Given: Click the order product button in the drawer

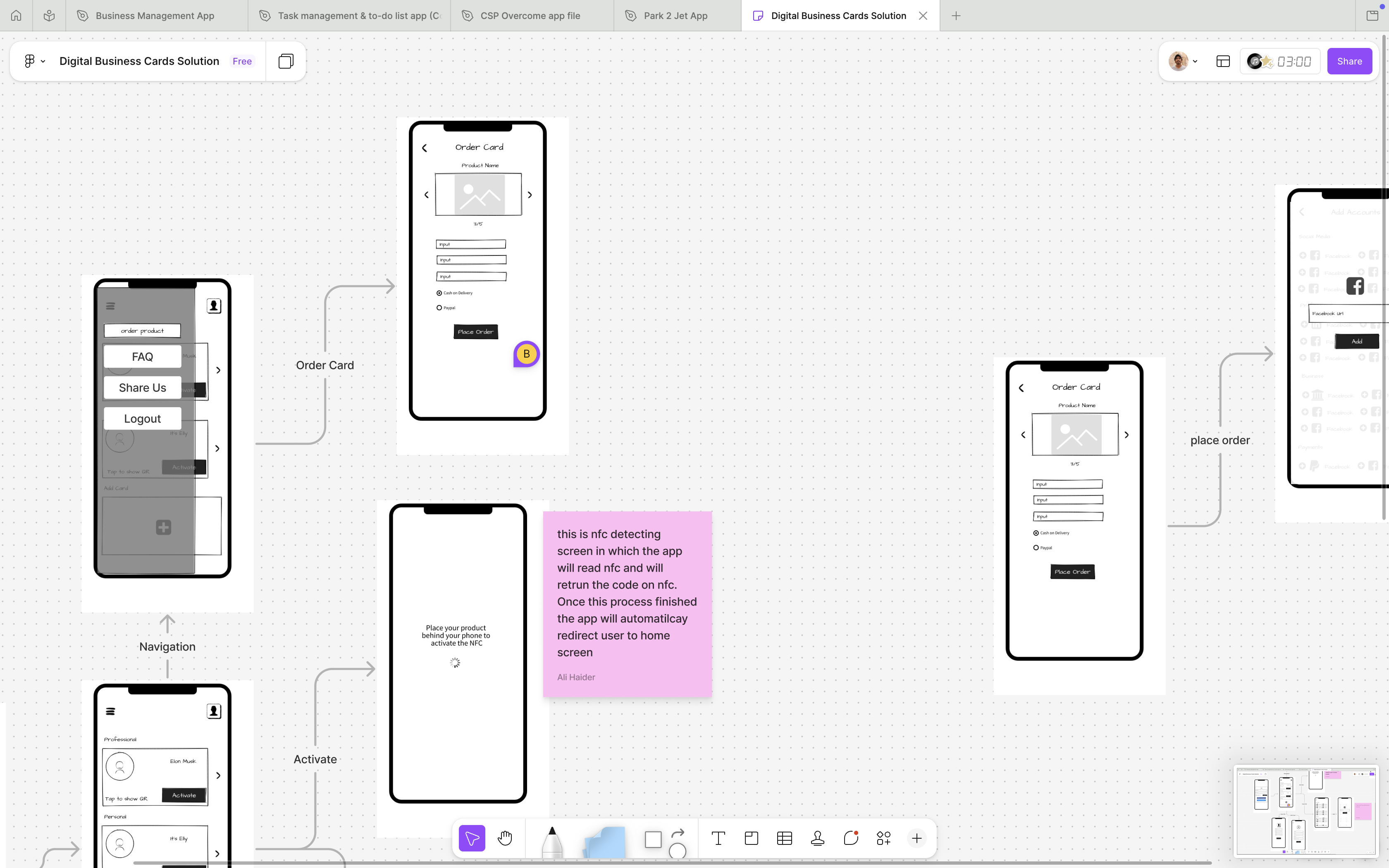Looking at the screenshot, I should tap(142, 331).
